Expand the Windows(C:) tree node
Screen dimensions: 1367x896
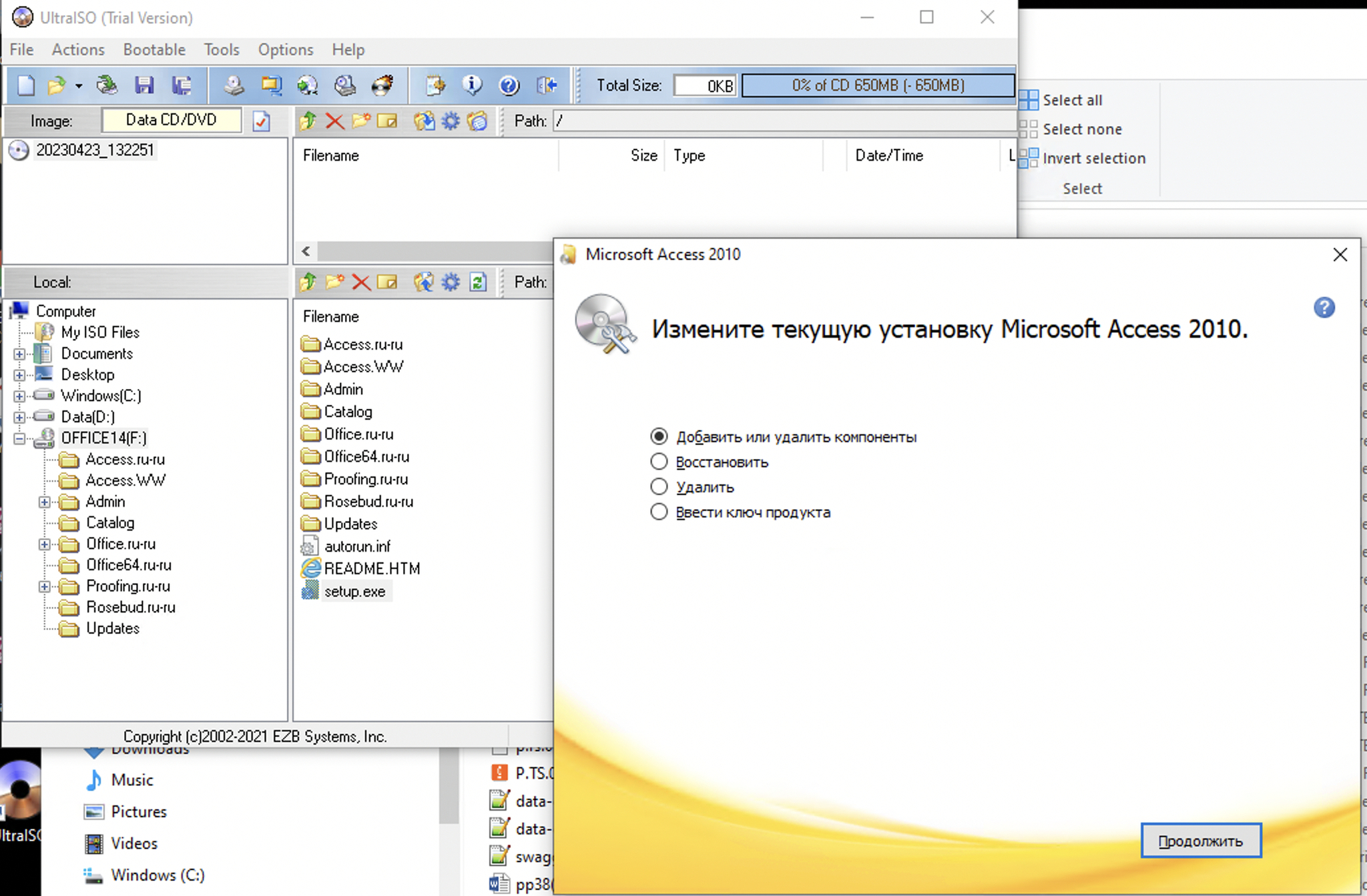[x=19, y=396]
